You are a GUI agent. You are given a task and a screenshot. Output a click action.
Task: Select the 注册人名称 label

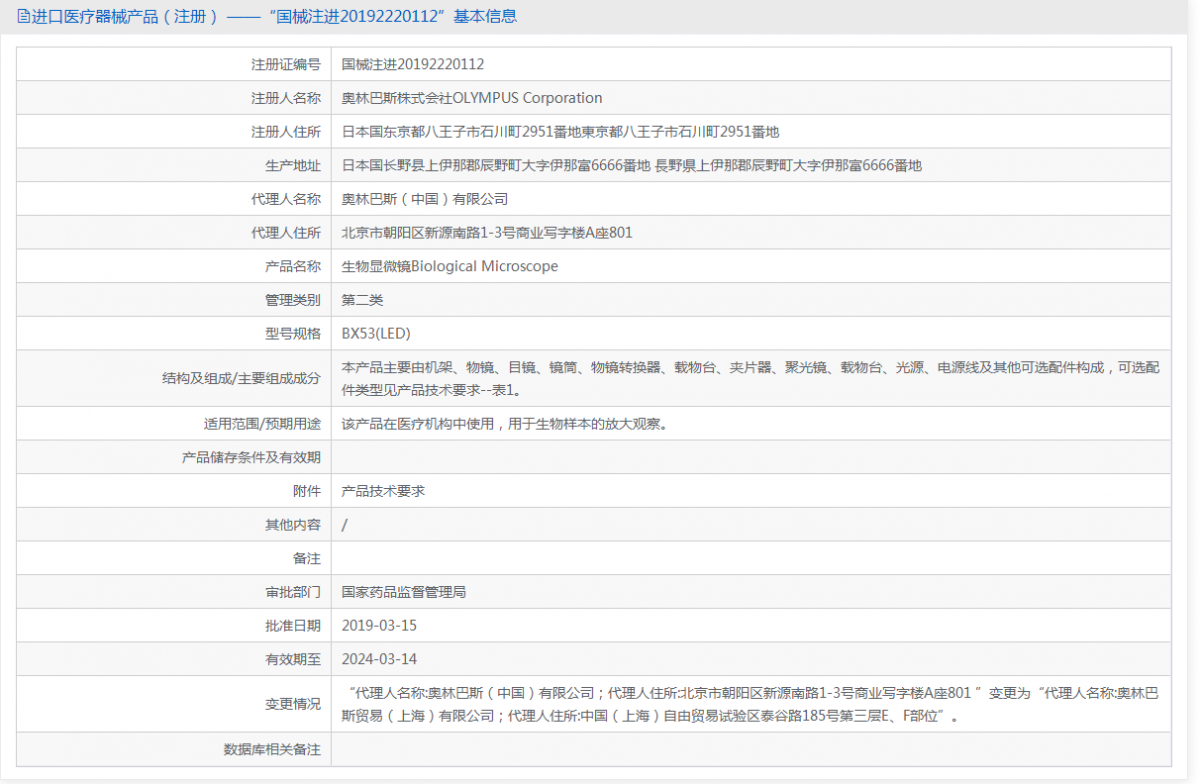(286, 98)
